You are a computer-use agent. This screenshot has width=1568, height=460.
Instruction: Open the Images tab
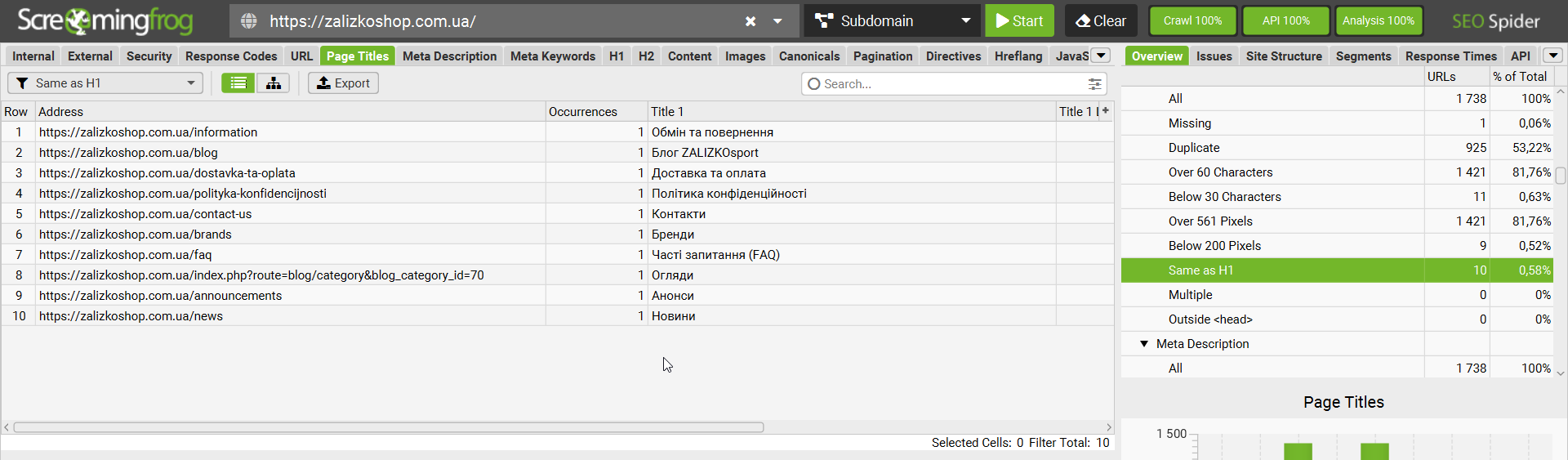point(745,56)
